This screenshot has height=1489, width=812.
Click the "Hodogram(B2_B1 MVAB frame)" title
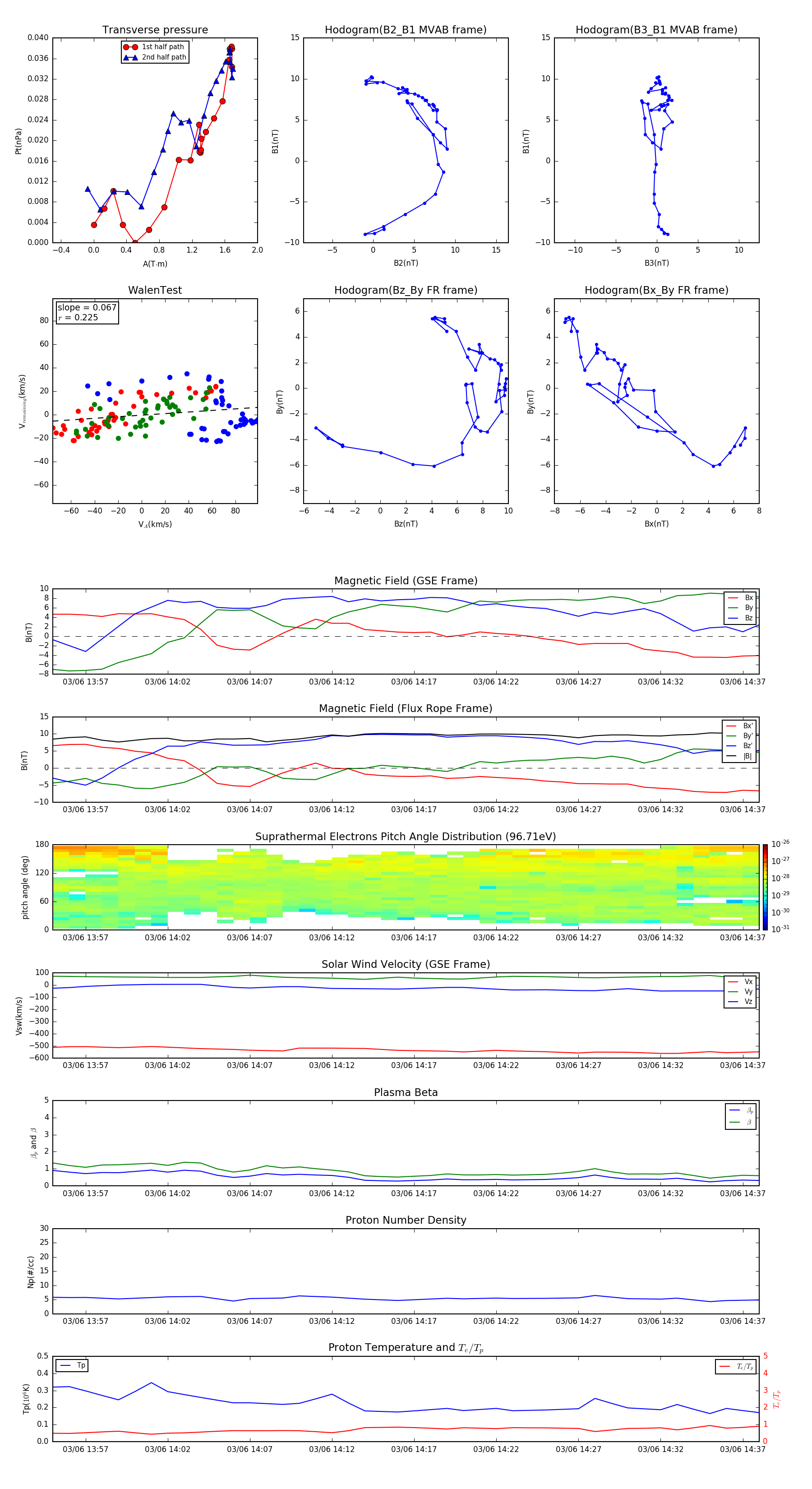(x=406, y=30)
